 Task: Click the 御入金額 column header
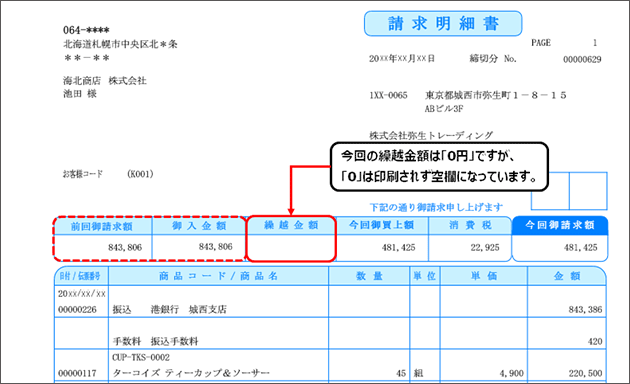pyautogui.click(x=199, y=226)
